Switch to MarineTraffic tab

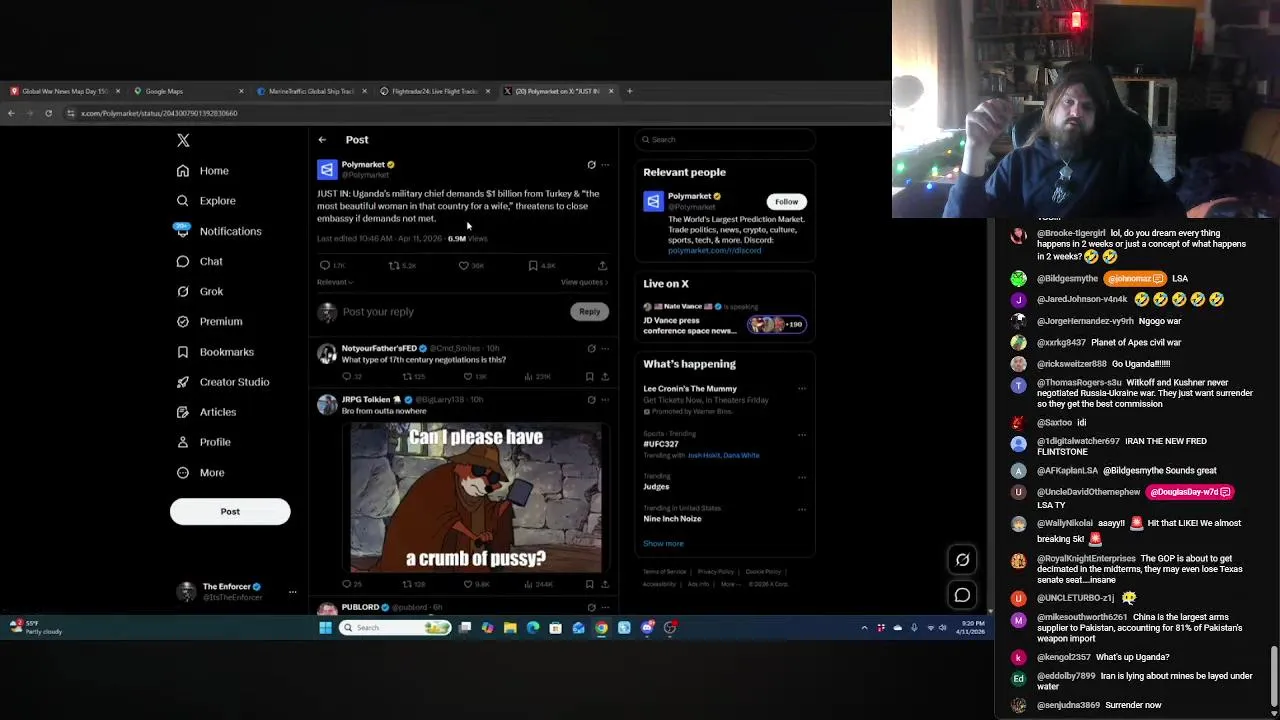pyautogui.click(x=310, y=91)
